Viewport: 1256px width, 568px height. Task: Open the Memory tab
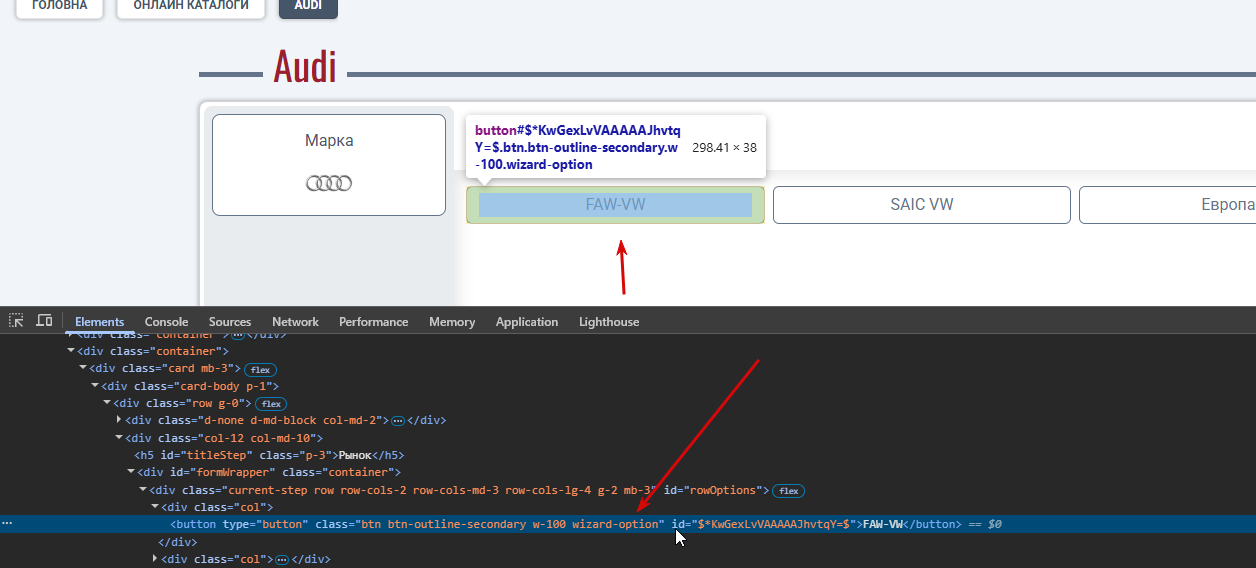point(452,322)
